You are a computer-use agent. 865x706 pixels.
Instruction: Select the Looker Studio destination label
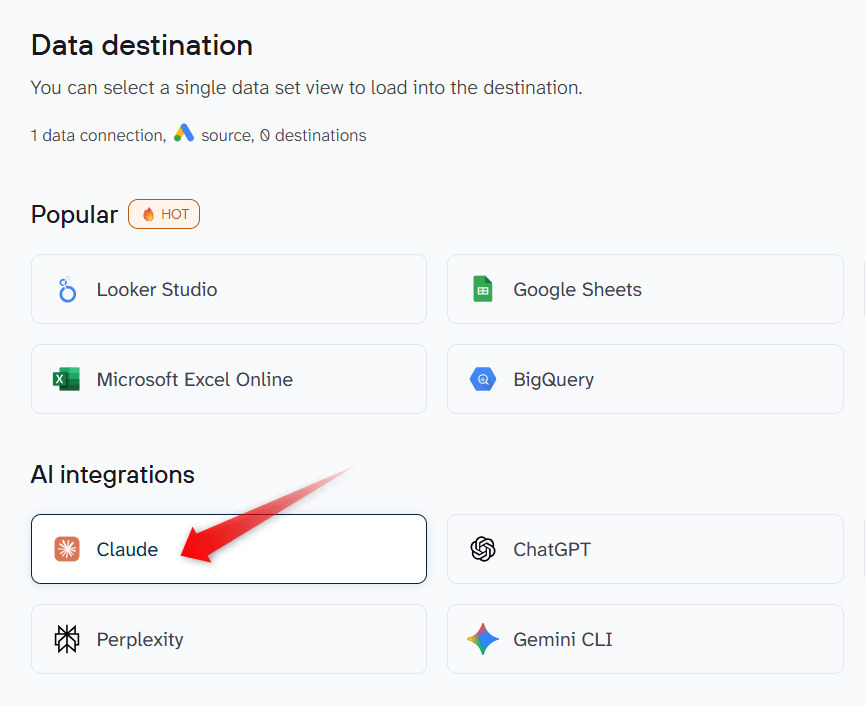click(157, 290)
